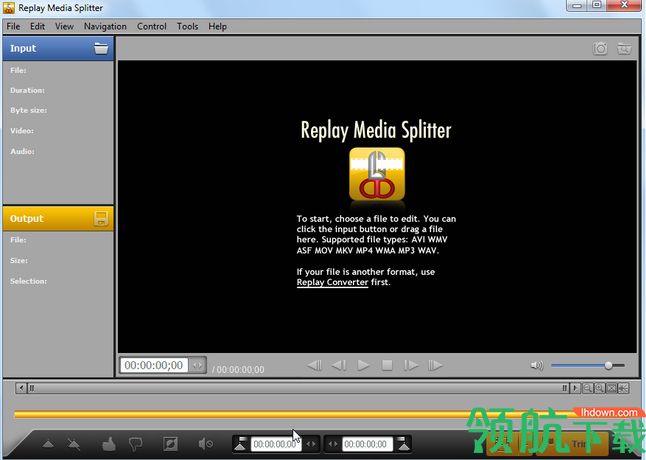
Task: Click the Stop button
Action: click(x=387, y=365)
